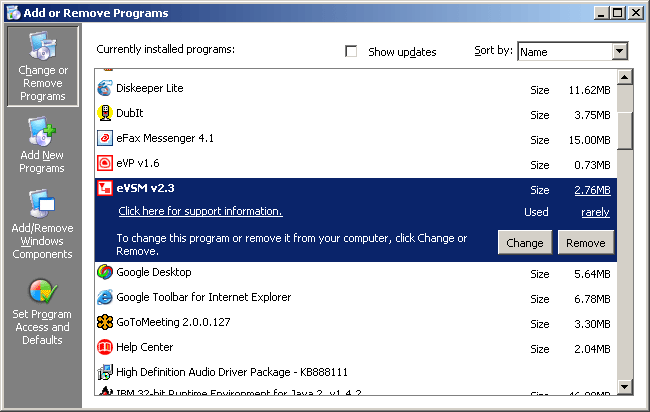Select eFax Messenger 4.1 entry
Screen dimensions: 650x412
pos(356,138)
